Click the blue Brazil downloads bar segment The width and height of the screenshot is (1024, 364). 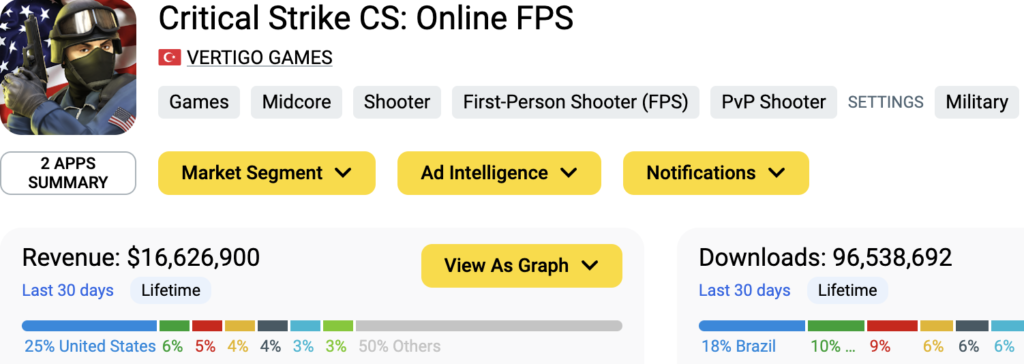[x=752, y=325]
